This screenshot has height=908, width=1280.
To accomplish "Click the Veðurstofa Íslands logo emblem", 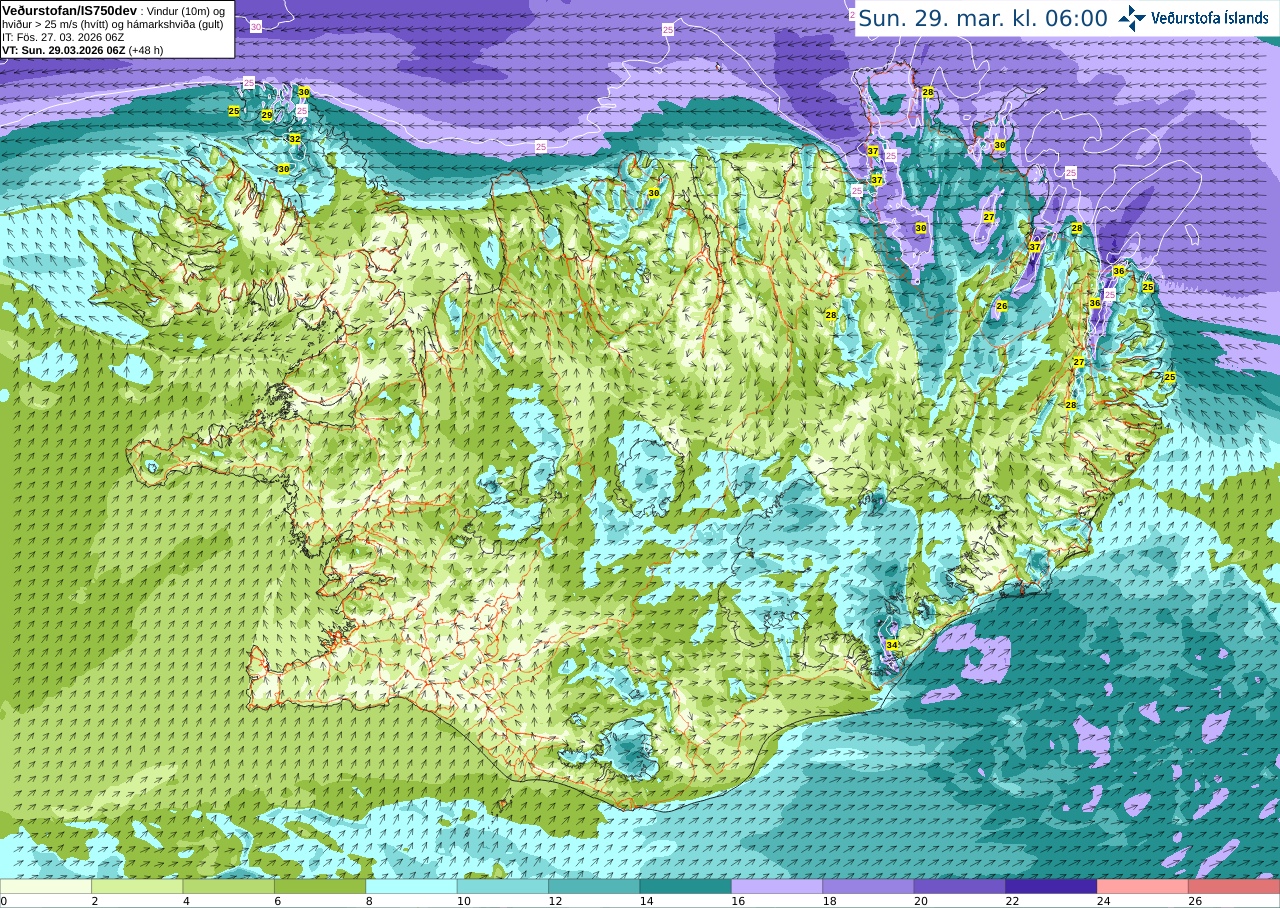I will (x=1132, y=18).
